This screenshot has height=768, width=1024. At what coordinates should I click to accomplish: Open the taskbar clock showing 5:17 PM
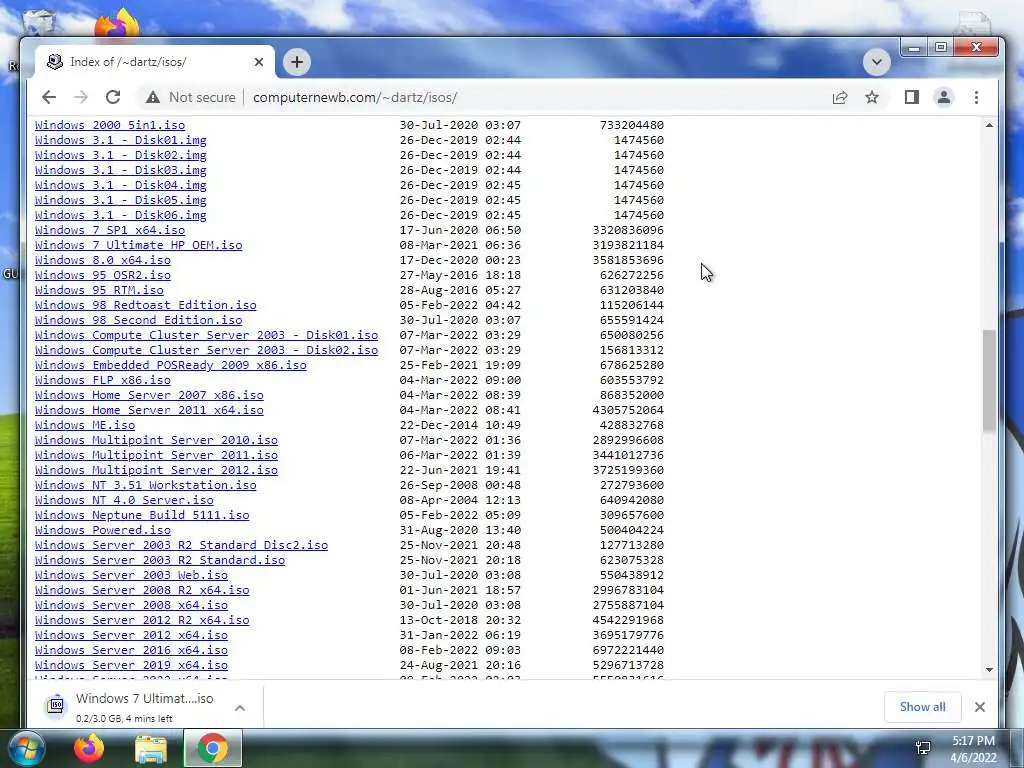coord(973,749)
